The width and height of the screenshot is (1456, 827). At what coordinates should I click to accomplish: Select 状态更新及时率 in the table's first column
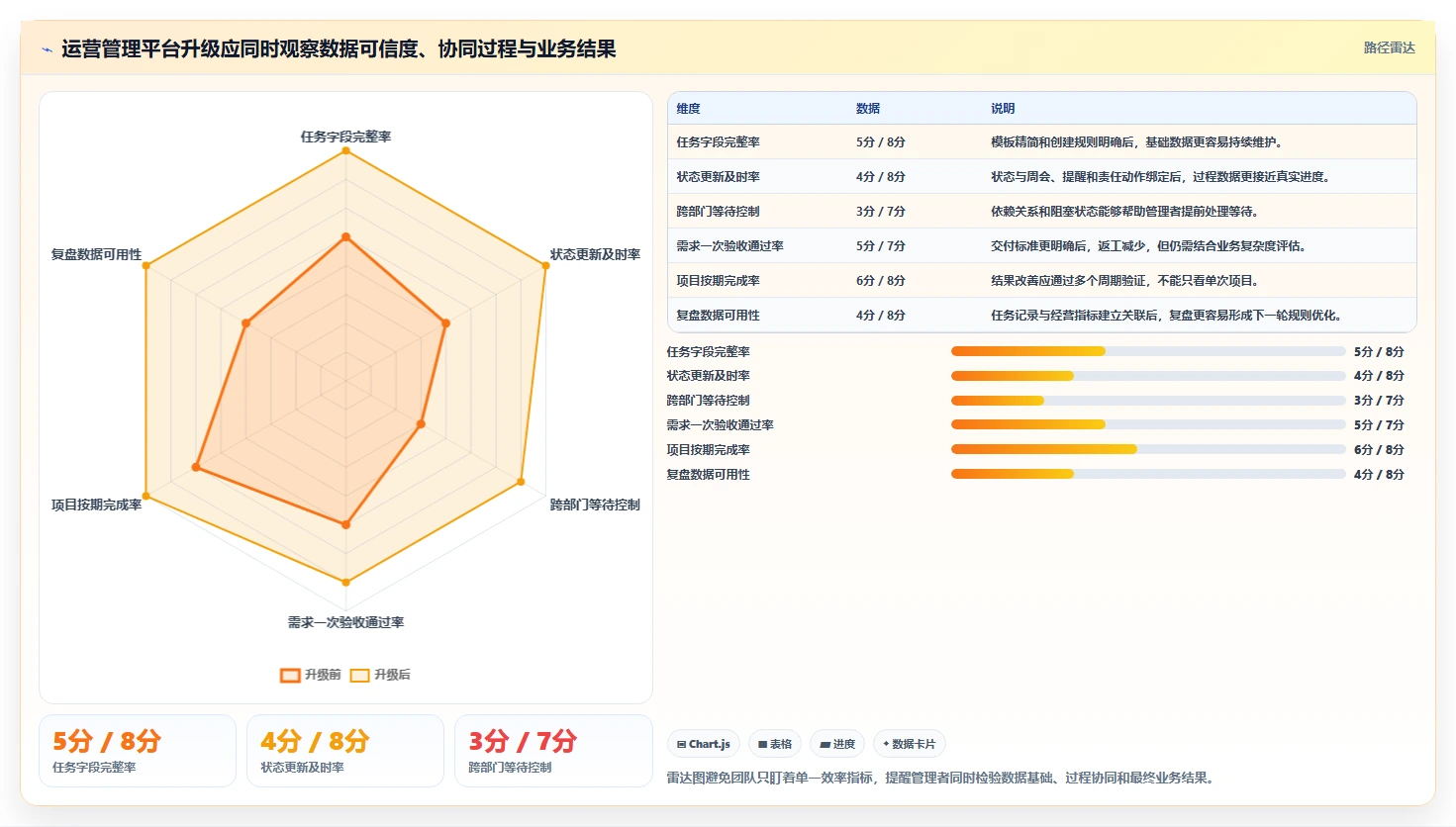[x=719, y=177]
